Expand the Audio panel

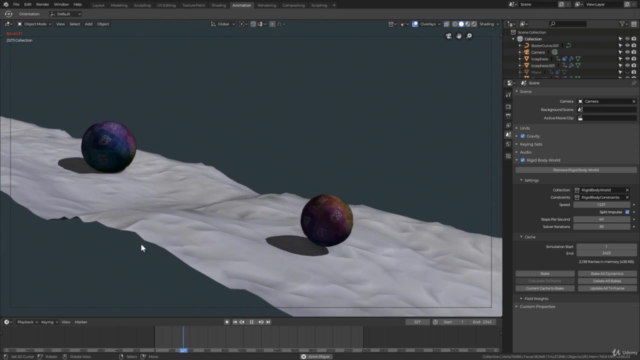point(525,152)
